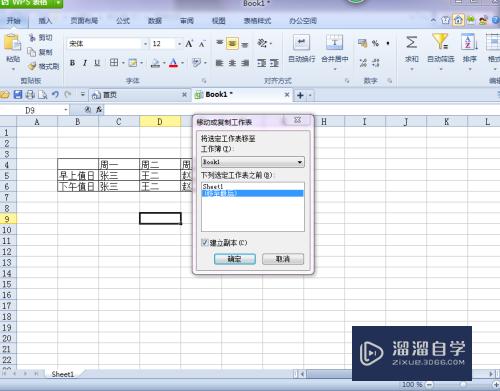Open the Name Box dropdown arrow
The image size is (500, 391).
coord(66,110)
